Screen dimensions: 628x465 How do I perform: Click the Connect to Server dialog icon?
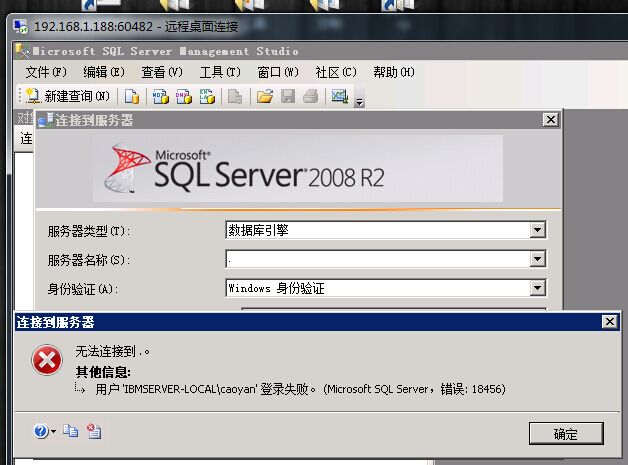coord(45,120)
